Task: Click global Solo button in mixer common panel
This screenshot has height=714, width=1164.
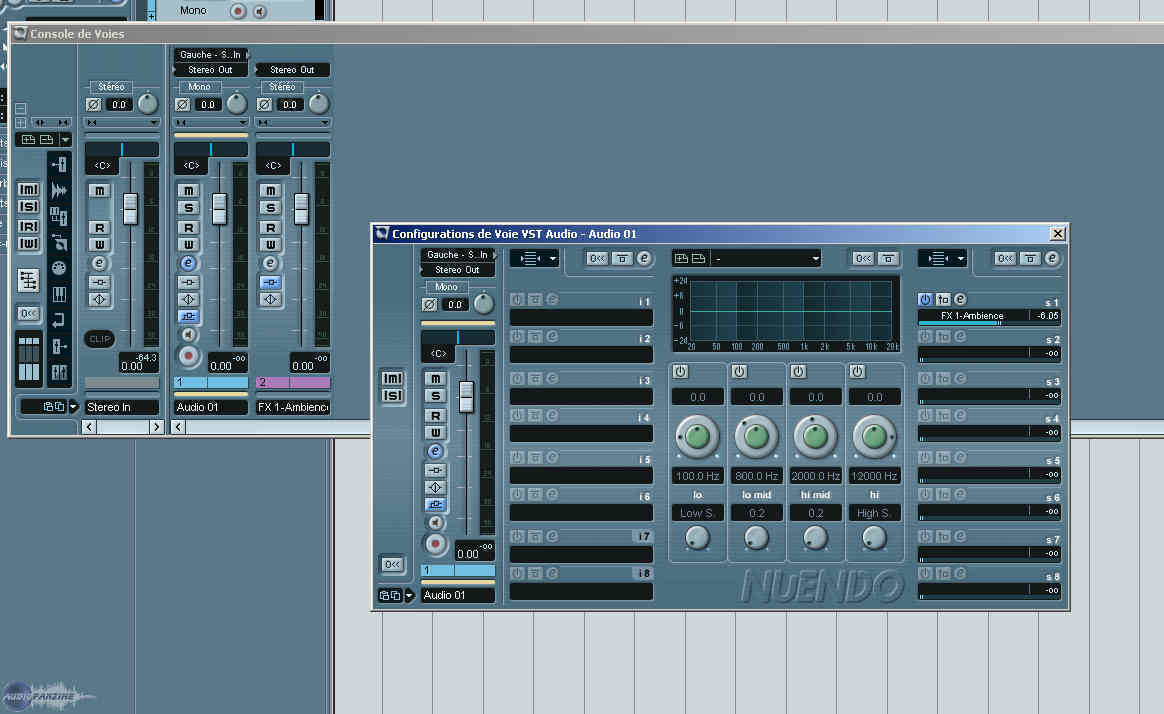Action: (28, 206)
